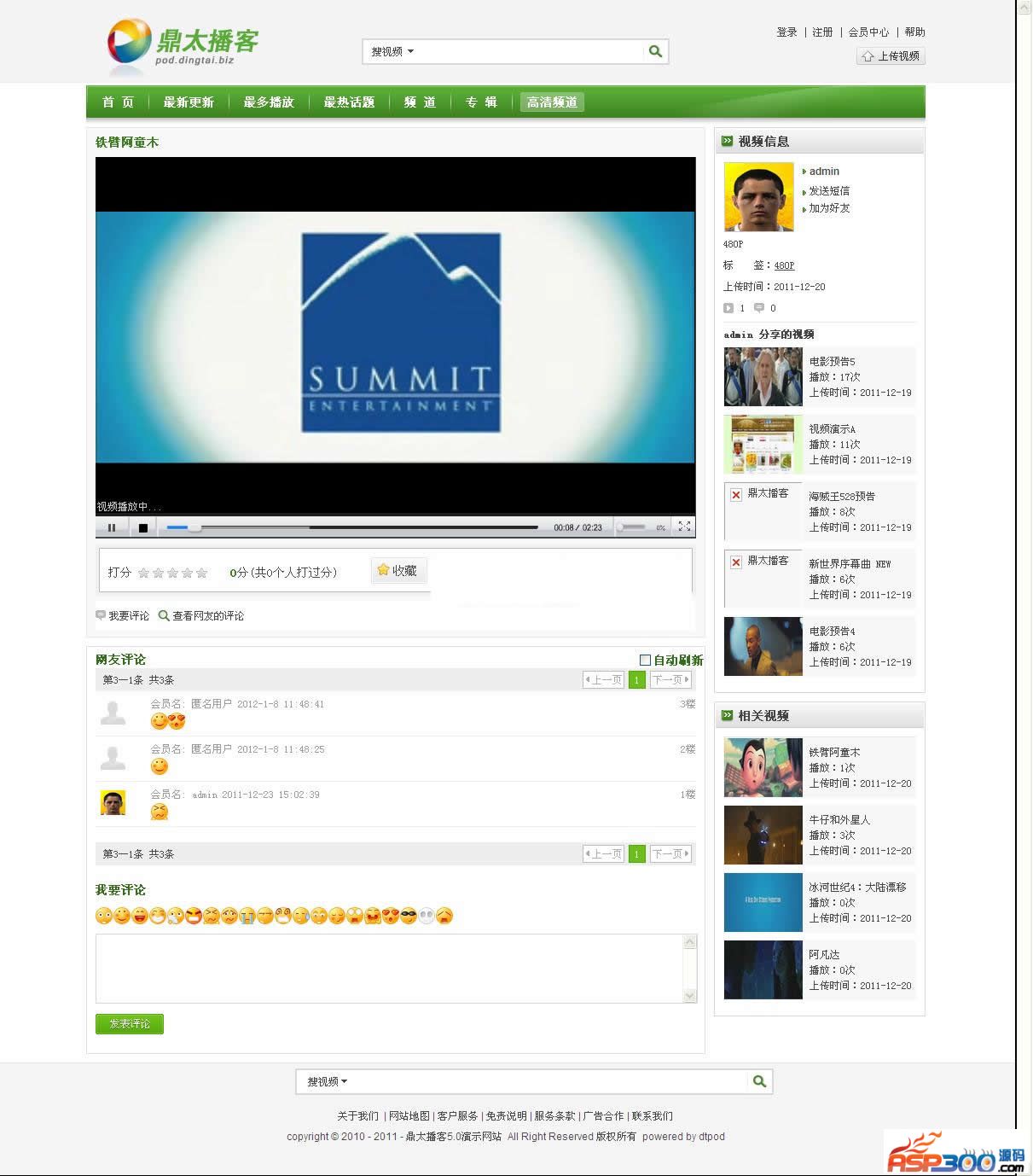Viewport: 1033px width, 1176px height.
Task: Click the top search magnifier icon
Action: point(655,51)
